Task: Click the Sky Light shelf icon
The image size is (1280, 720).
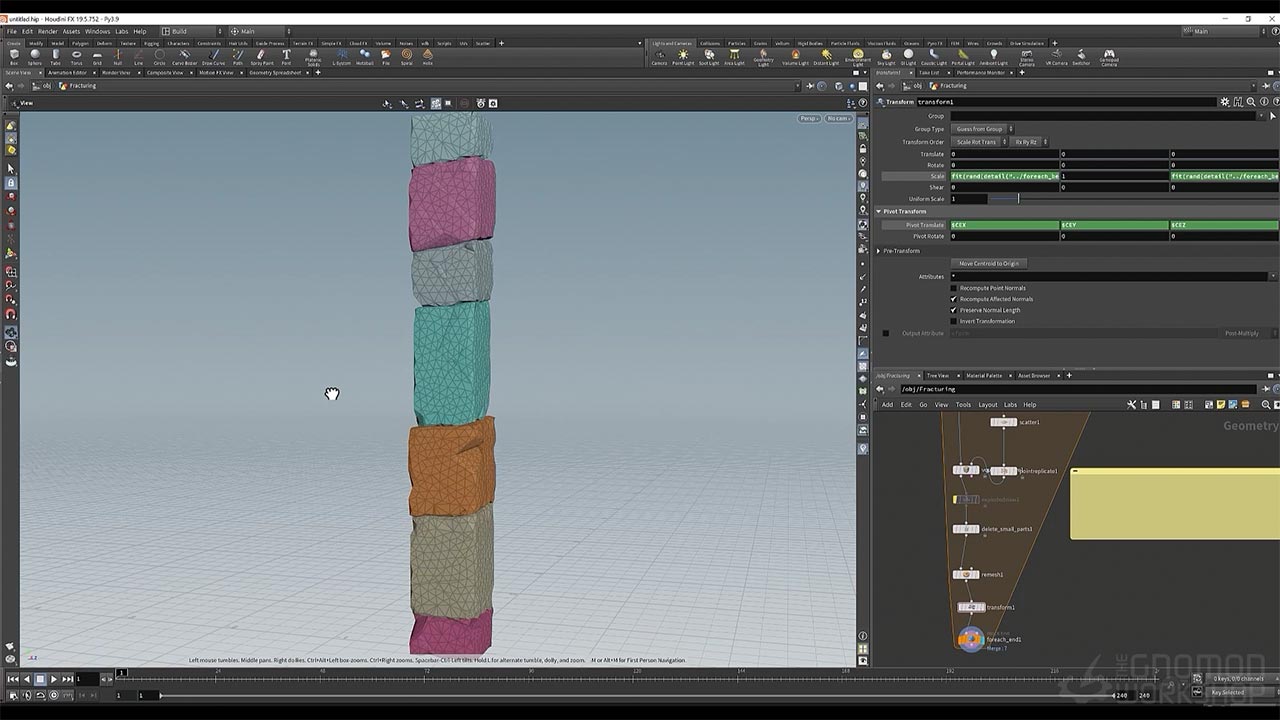Action: point(886,56)
